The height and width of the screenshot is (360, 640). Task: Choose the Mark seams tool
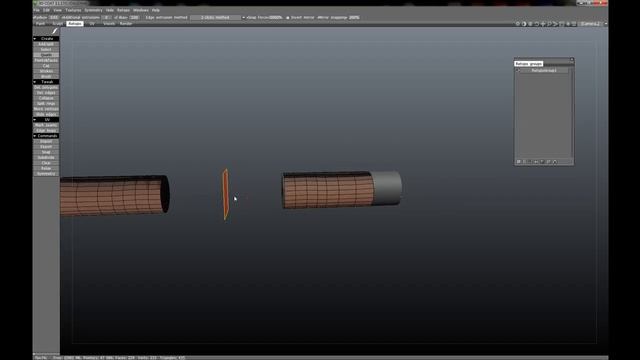click(46, 125)
